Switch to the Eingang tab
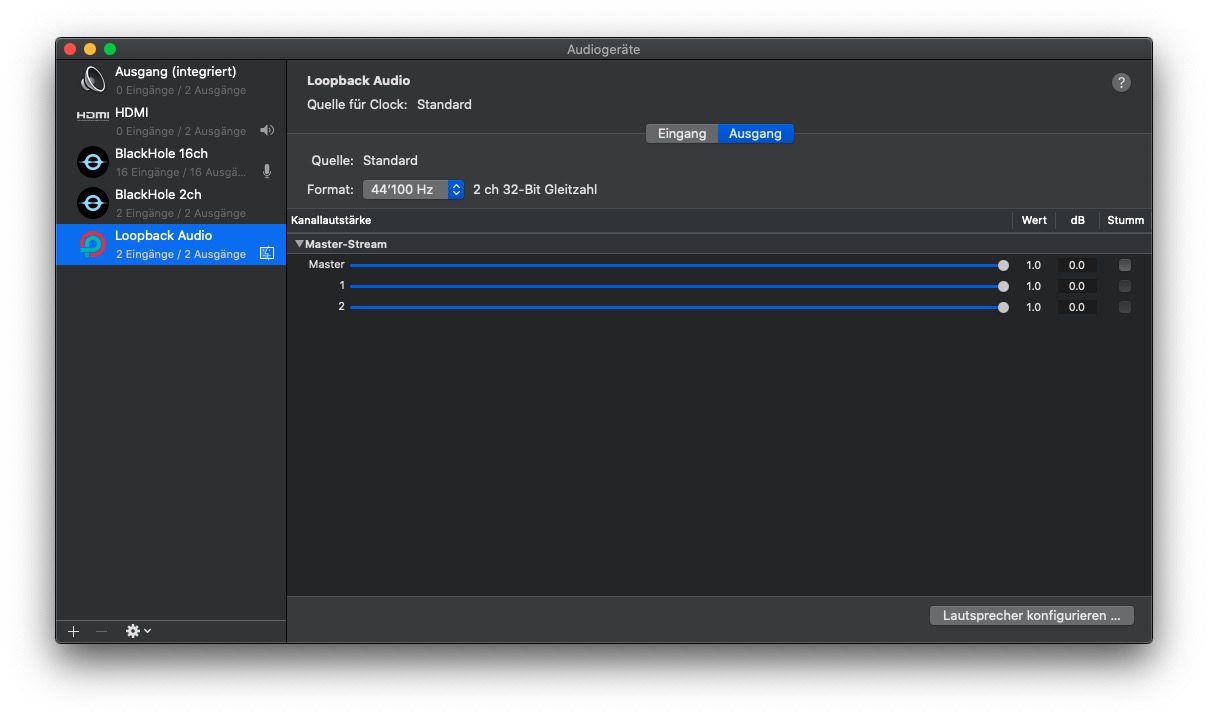Image resolution: width=1208 pixels, height=717 pixels. [682, 134]
